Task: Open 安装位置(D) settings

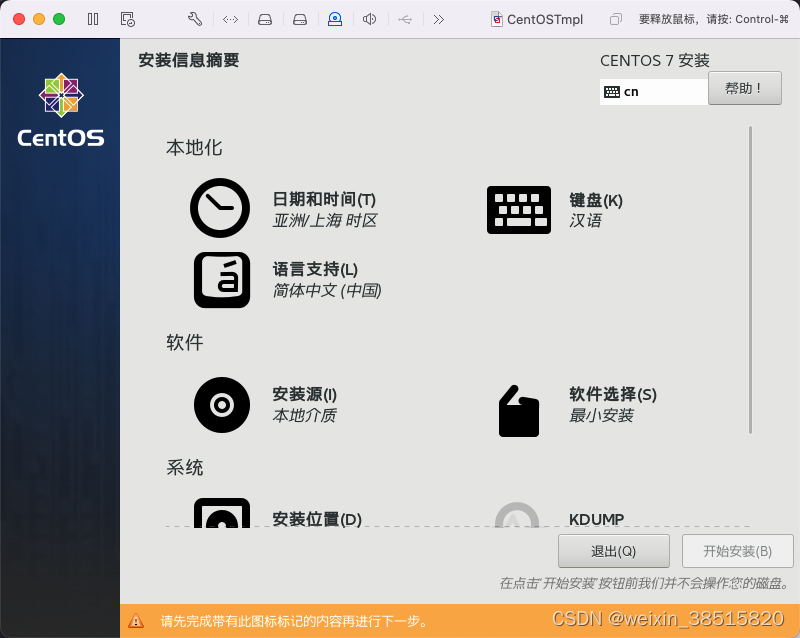Action: pos(317,519)
